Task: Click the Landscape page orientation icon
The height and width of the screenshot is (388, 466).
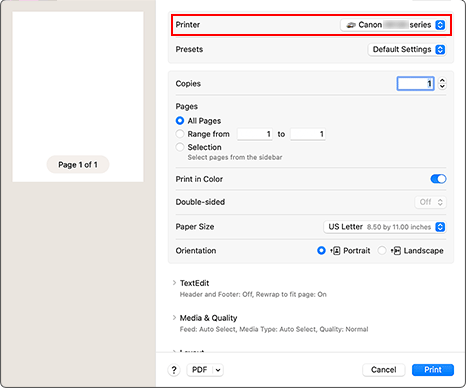Action: click(x=396, y=251)
